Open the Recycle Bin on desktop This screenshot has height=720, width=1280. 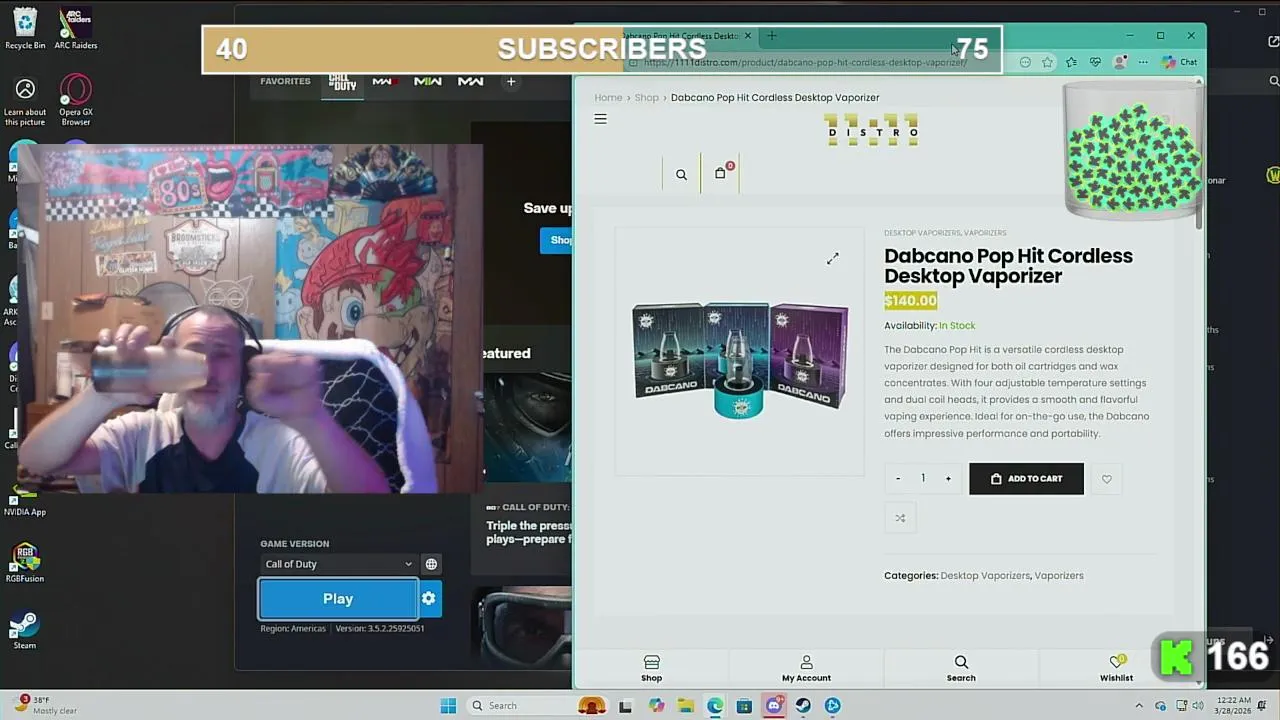(x=25, y=29)
